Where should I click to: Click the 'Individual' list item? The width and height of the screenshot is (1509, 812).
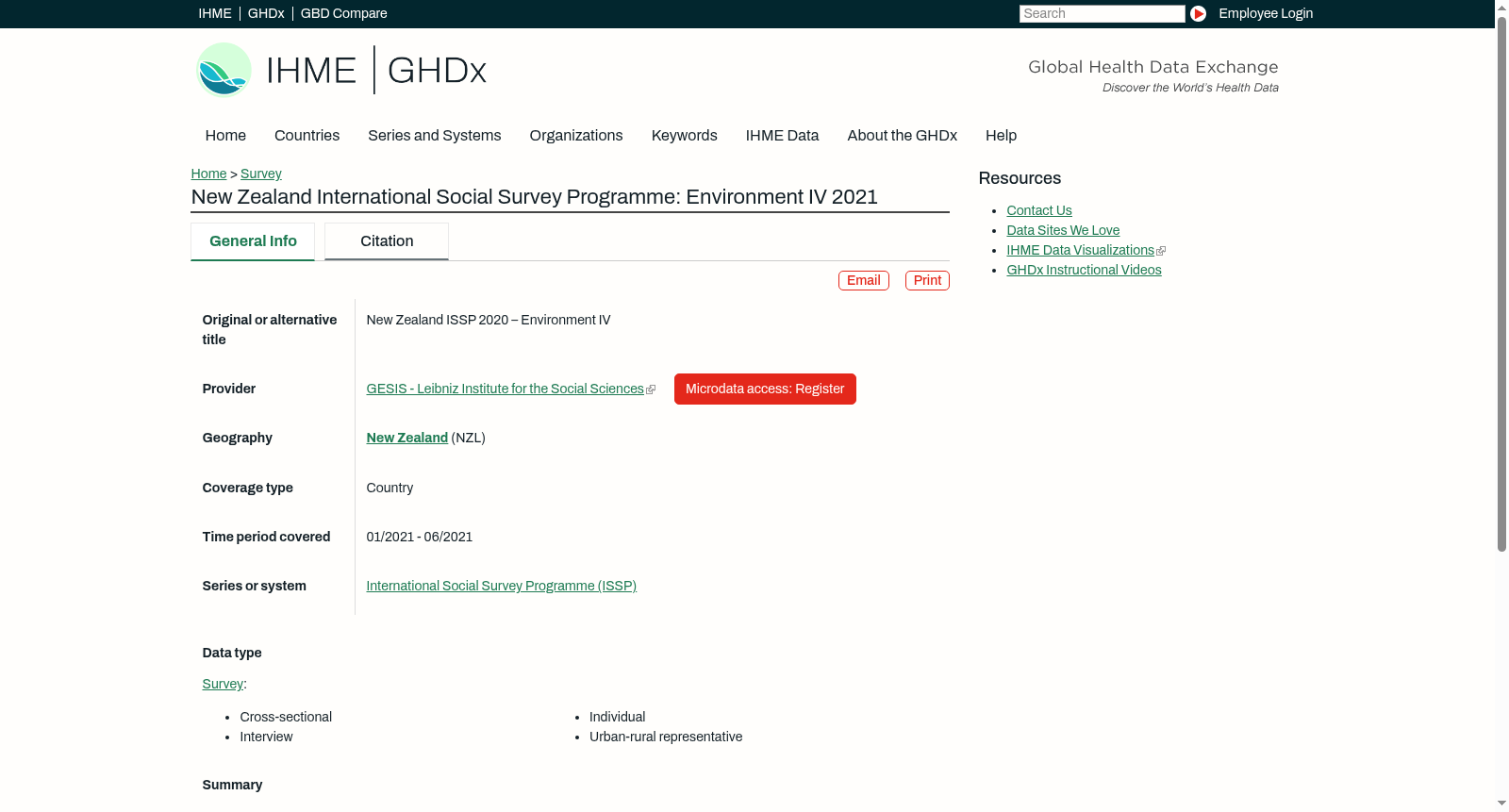click(618, 717)
